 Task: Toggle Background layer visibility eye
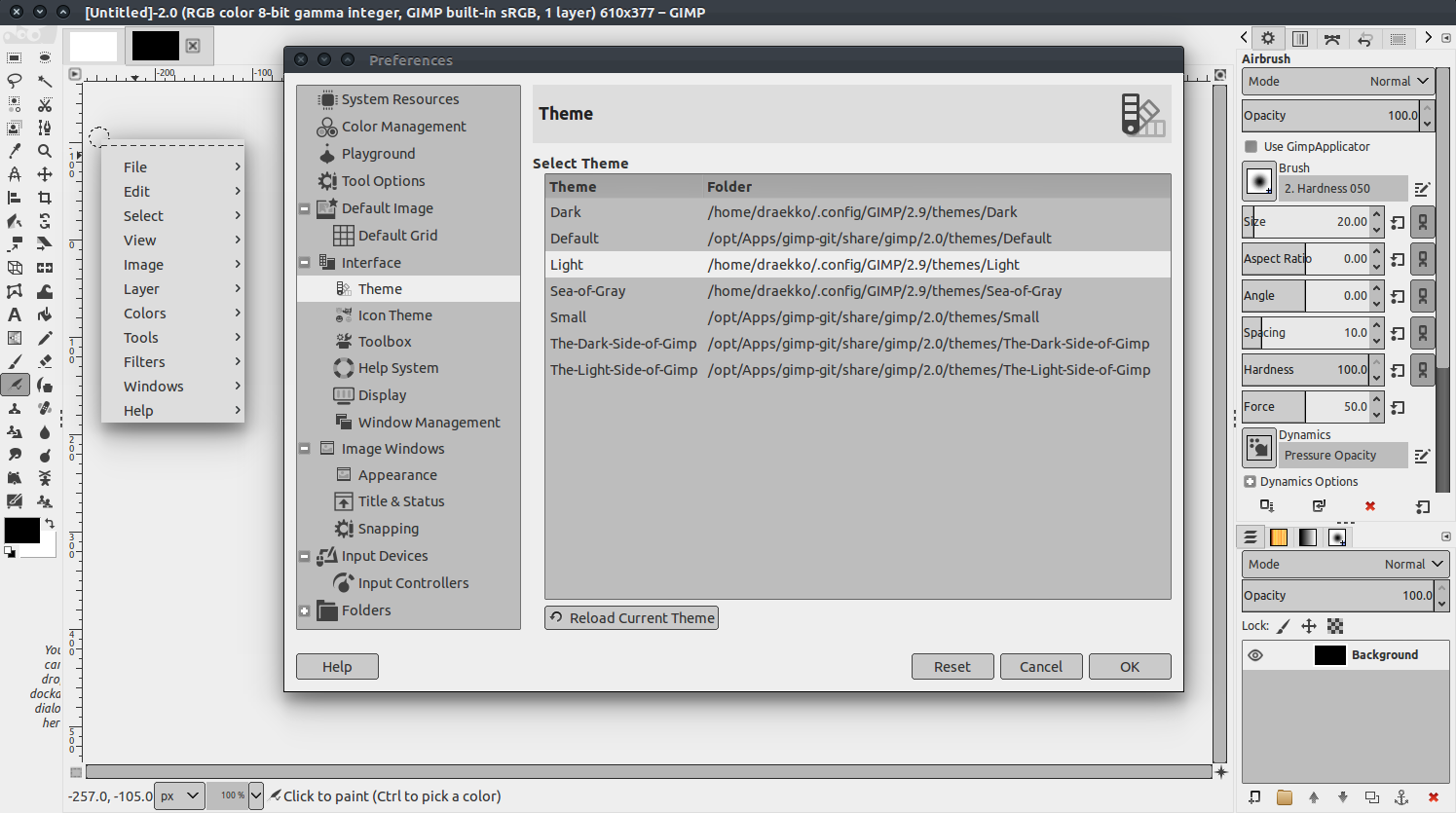click(x=1255, y=655)
